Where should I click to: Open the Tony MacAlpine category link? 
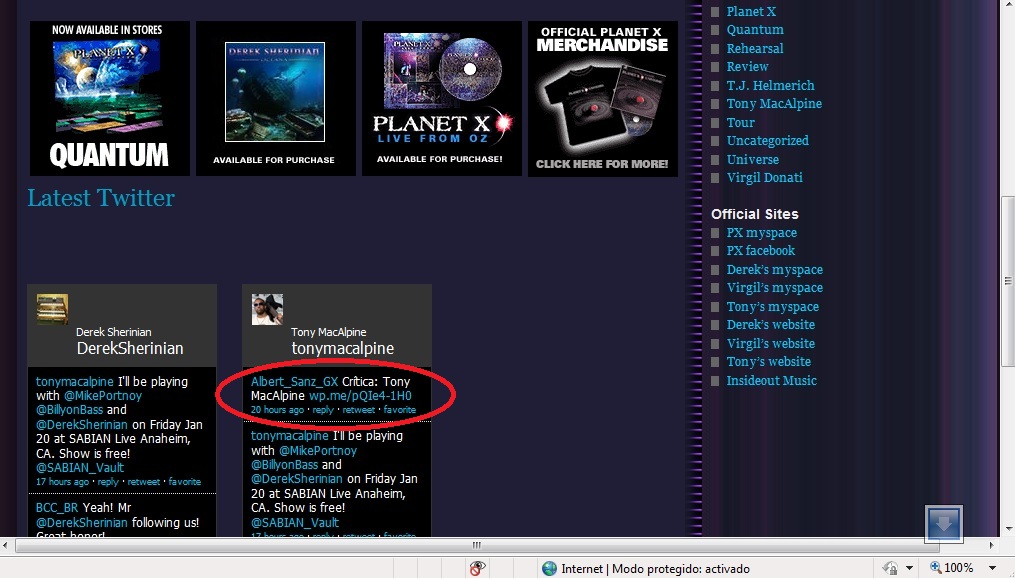coord(774,104)
